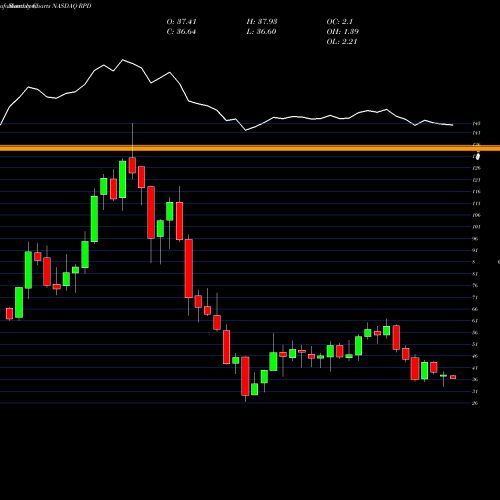
Task: Click the 'OH: 1.39' value
Action: [x=343, y=32]
